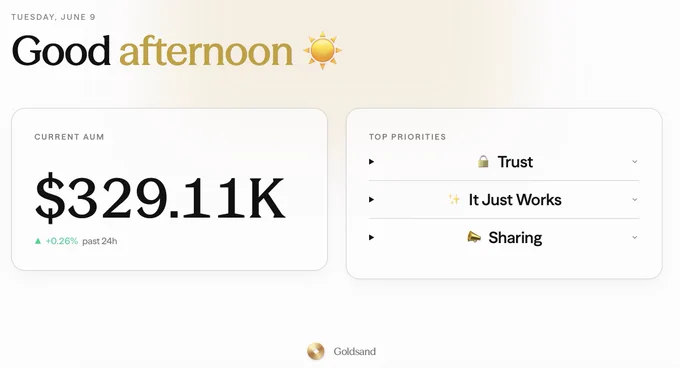Open the Sharing row chevron dropdown
The image size is (680, 368).
pyautogui.click(x=634, y=237)
